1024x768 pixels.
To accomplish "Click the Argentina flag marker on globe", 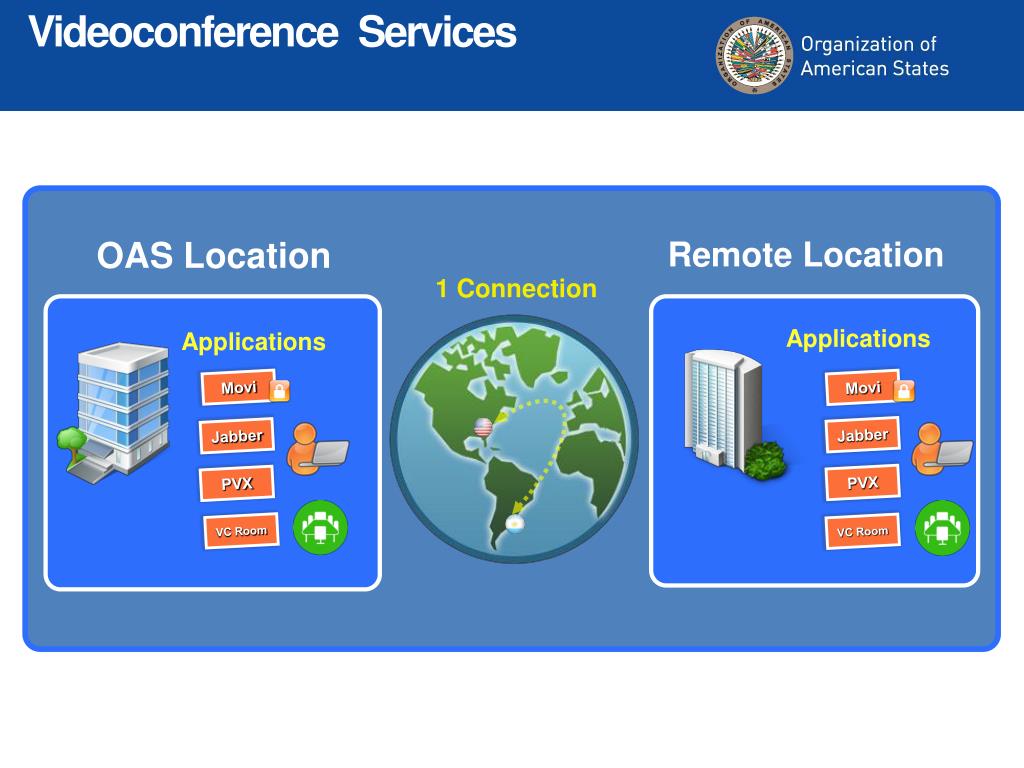I will point(515,523).
